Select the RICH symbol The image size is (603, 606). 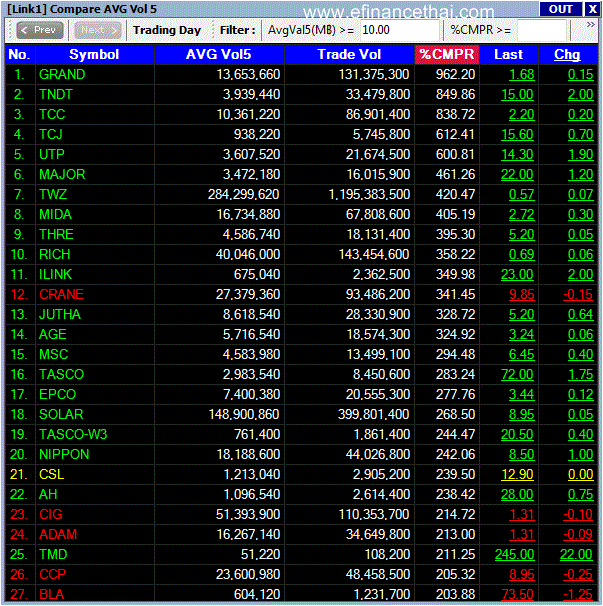(x=55, y=255)
